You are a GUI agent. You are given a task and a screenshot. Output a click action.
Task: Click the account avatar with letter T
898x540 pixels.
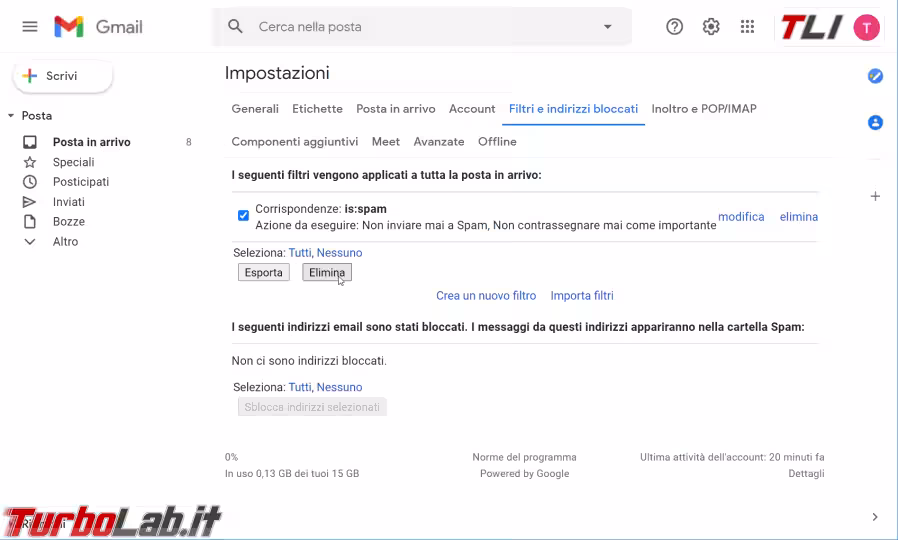tap(867, 28)
